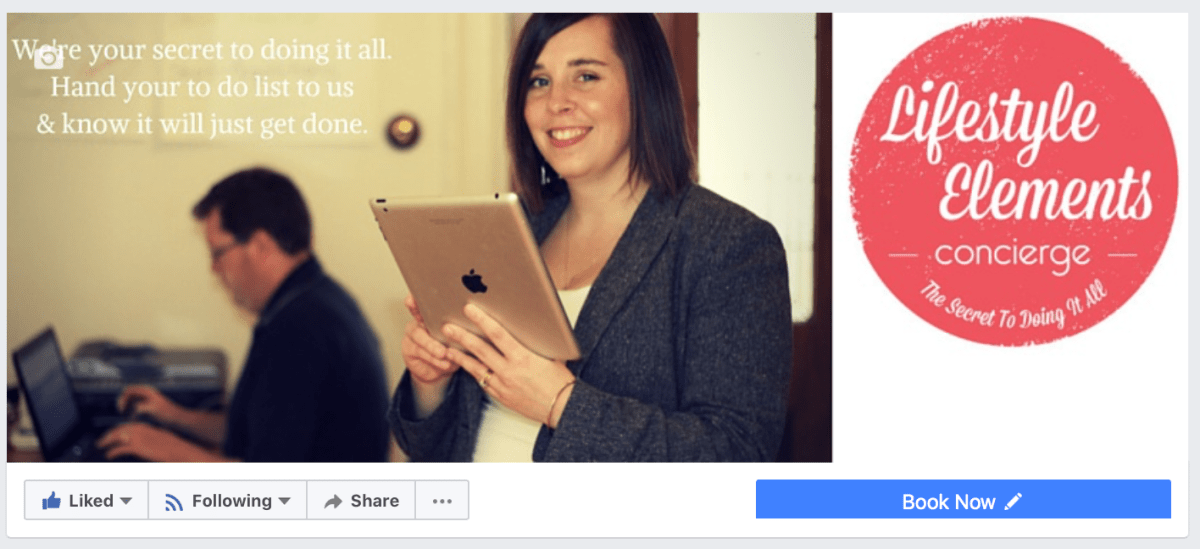The width and height of the screenshot is (1200, 549).
Task: Click the RSS feed icon beside Following
Action: click(174, 502)
